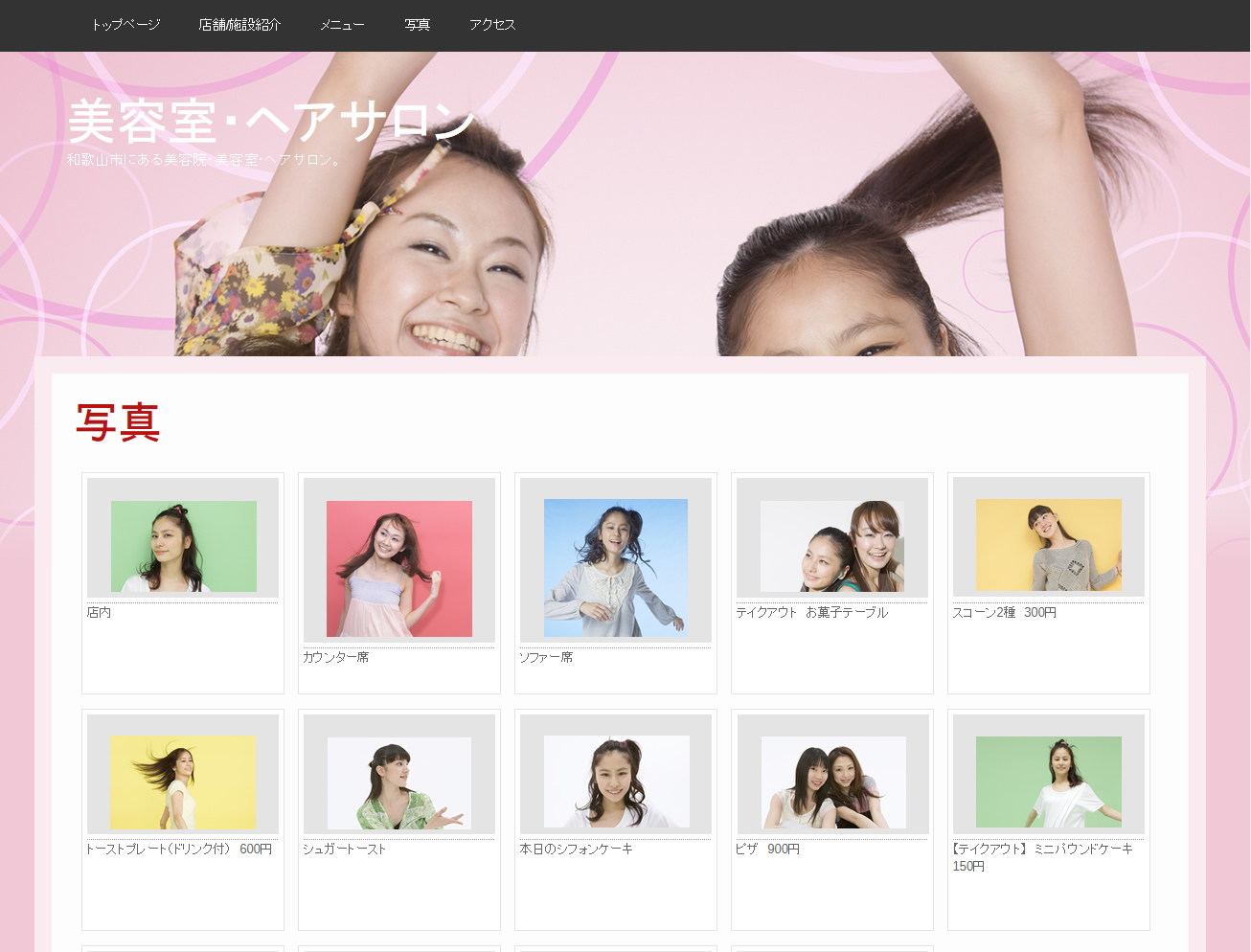Go to 店舗/施設紹介 page
The image size is (1251, 952).
[x=239, y=25]
